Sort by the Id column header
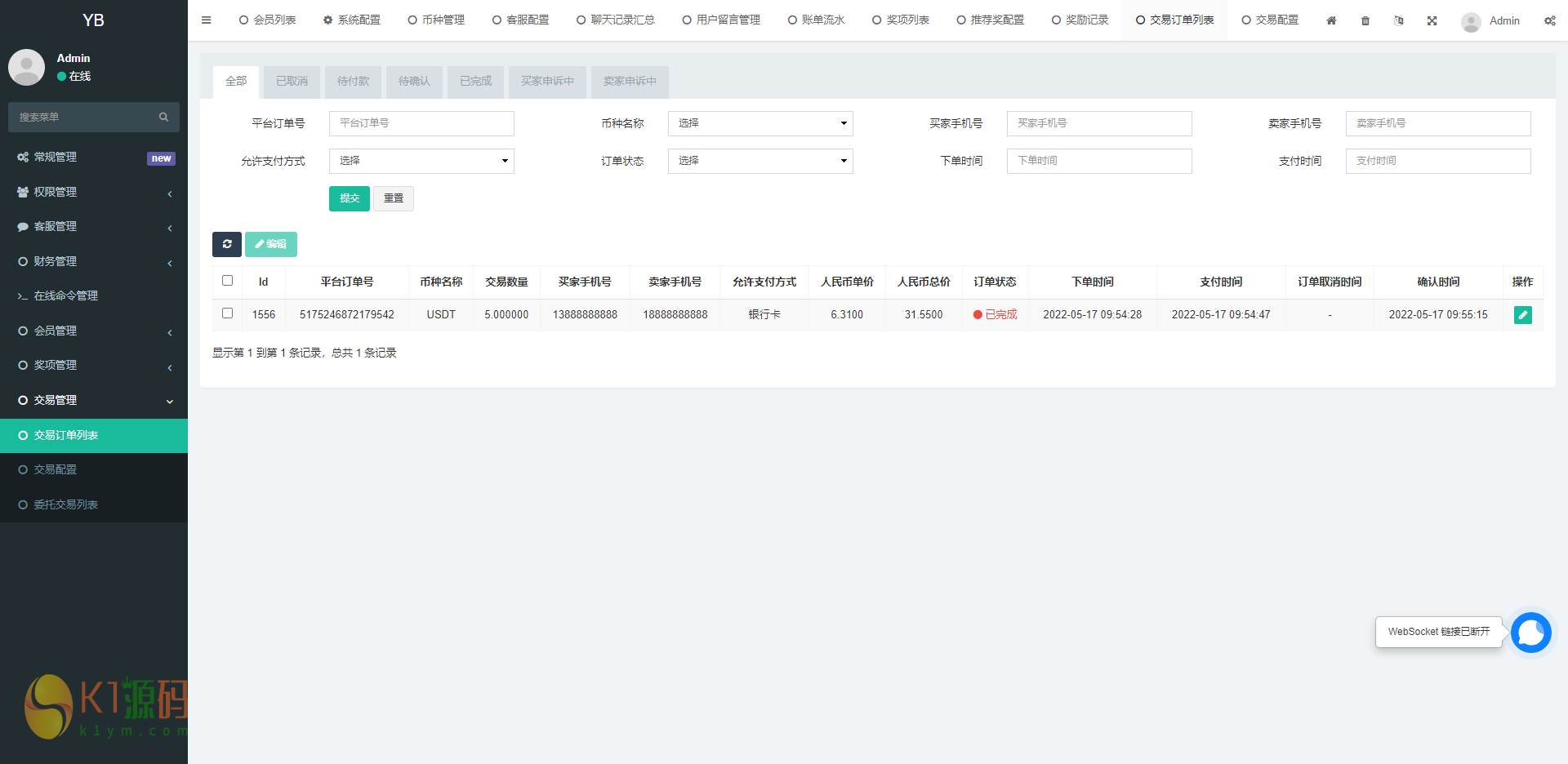This screenshot has height=764, width=1568. click(x=264, y=282)
